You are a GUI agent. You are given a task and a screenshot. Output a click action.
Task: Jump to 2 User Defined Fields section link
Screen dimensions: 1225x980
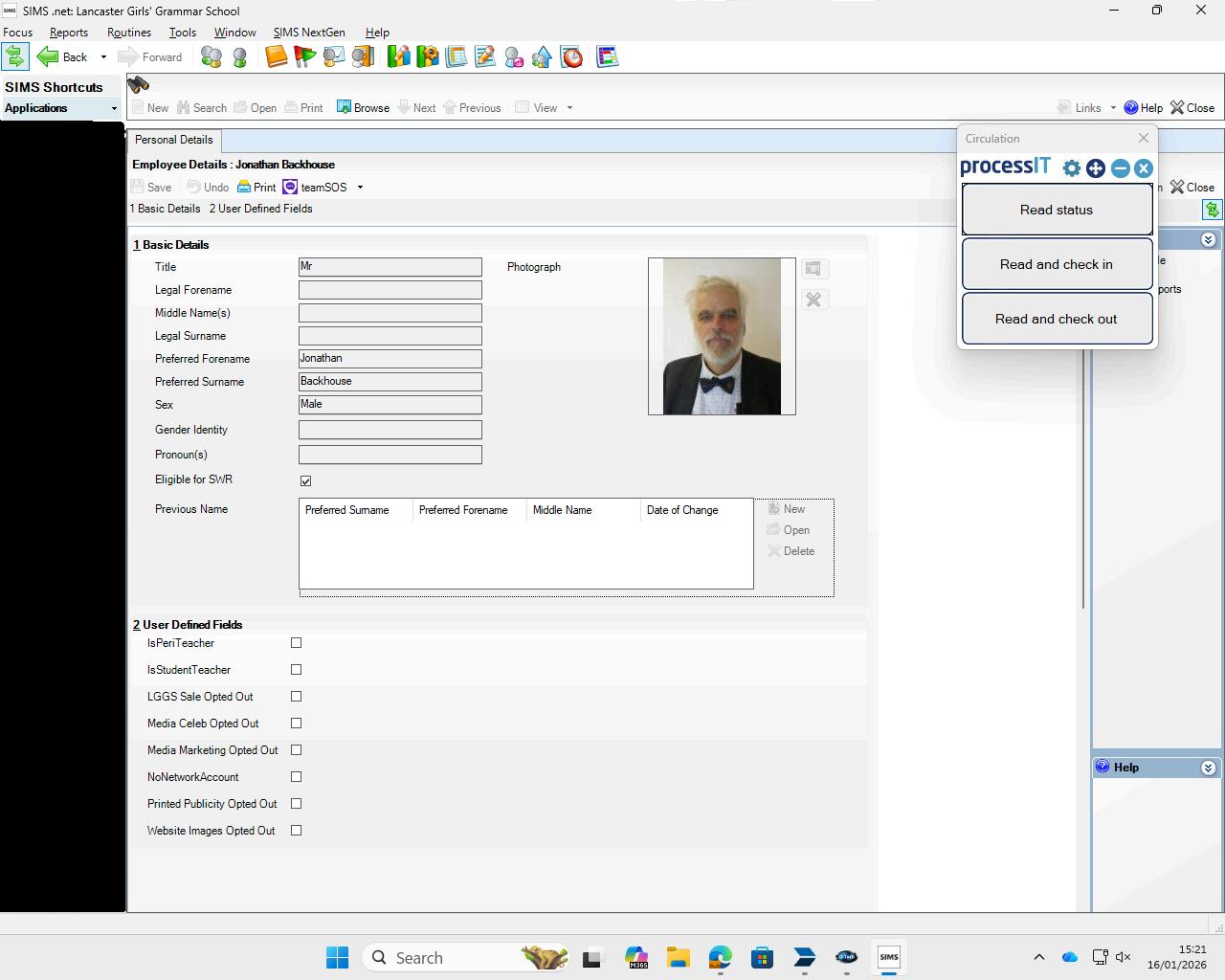pos(261,209)
